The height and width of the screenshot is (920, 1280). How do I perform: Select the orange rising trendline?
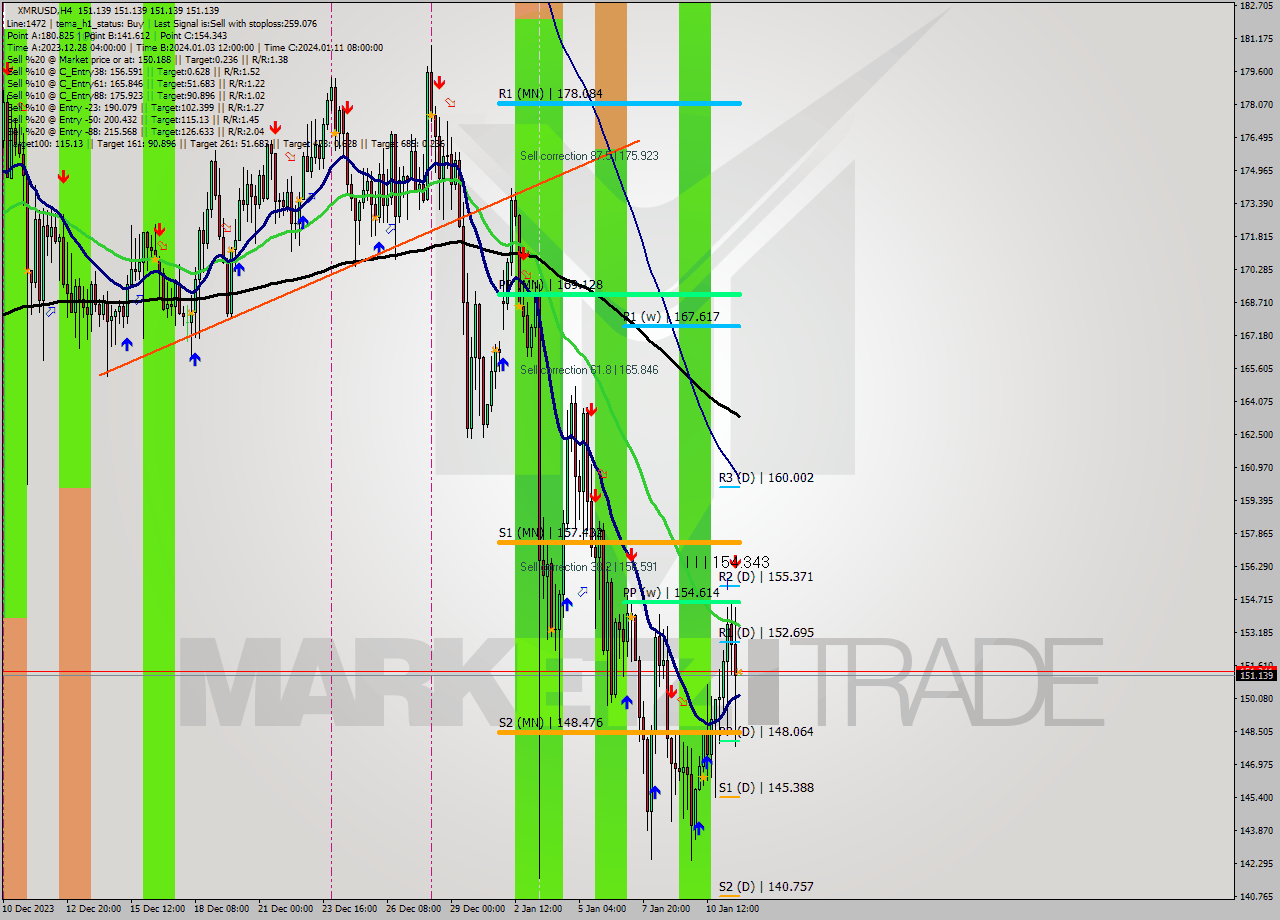(x=369, y=258)
